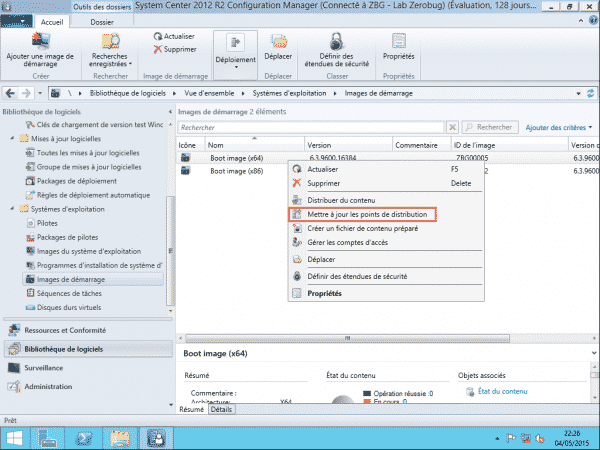Collapse navigation pane with arrow
Image resolution: width=600 pixels, height=450 pixels.
coord(170,112)
